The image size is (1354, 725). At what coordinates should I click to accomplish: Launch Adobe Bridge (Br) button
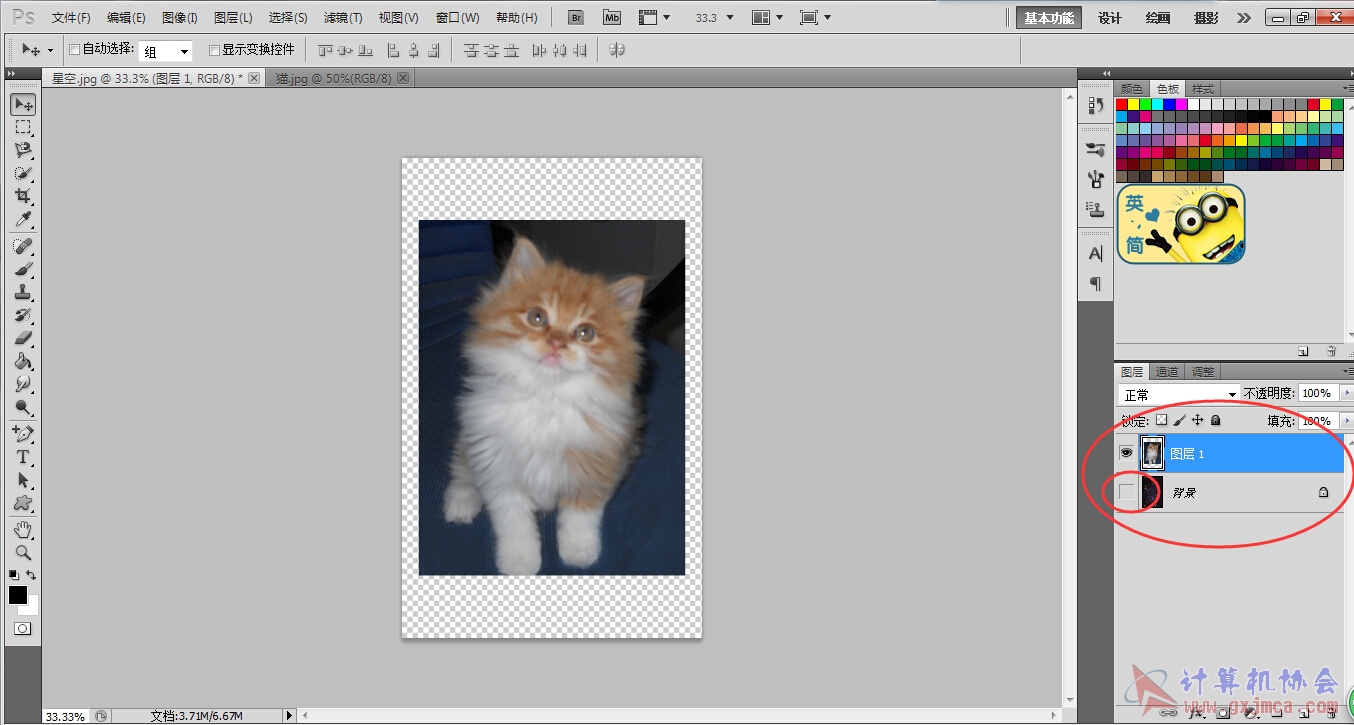575,17
